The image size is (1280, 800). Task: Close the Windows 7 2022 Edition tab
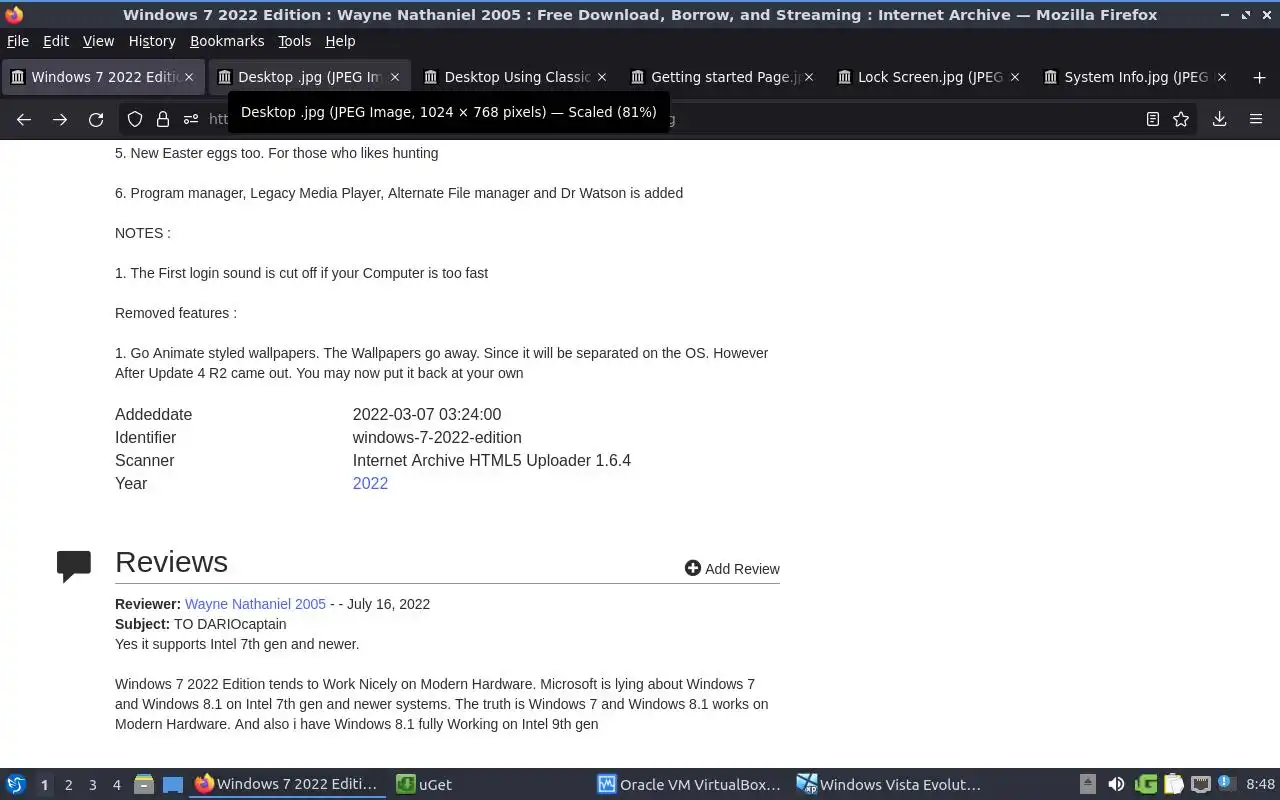[x=188, y=77]
